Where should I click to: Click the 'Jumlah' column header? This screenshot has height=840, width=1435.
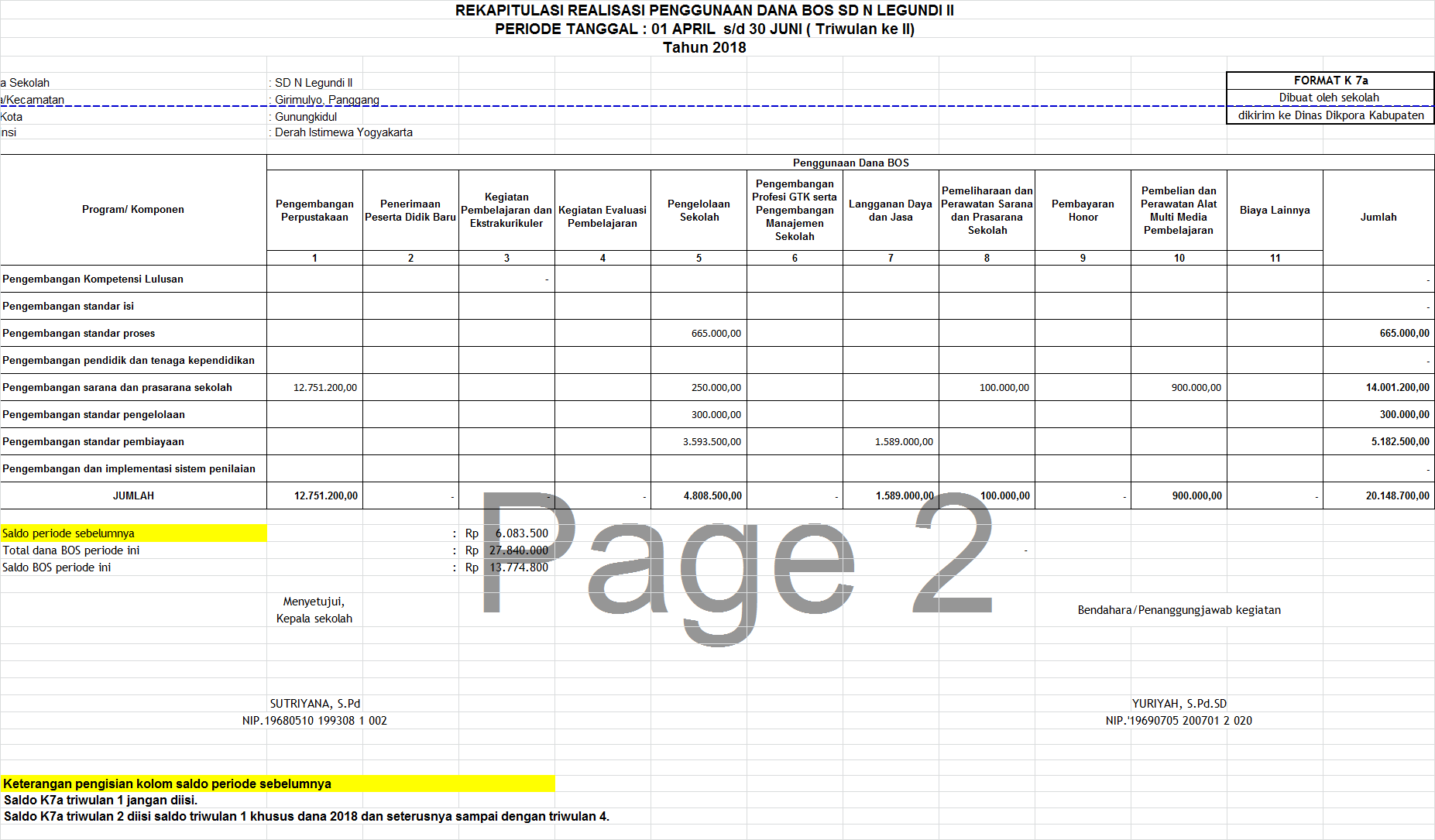tap(1378, 217)
